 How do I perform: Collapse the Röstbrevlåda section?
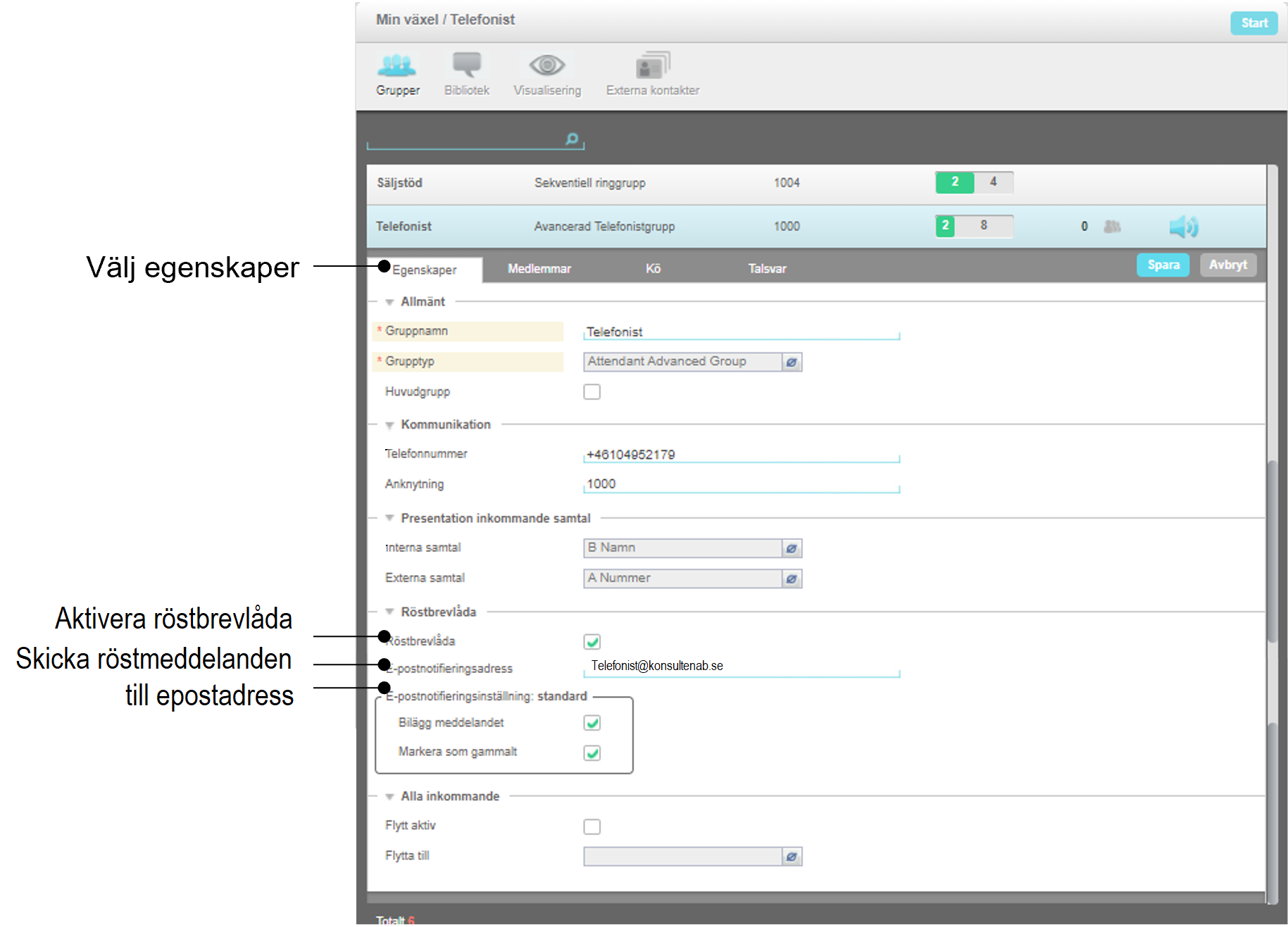pyautogui.click(x=389, y=612)
